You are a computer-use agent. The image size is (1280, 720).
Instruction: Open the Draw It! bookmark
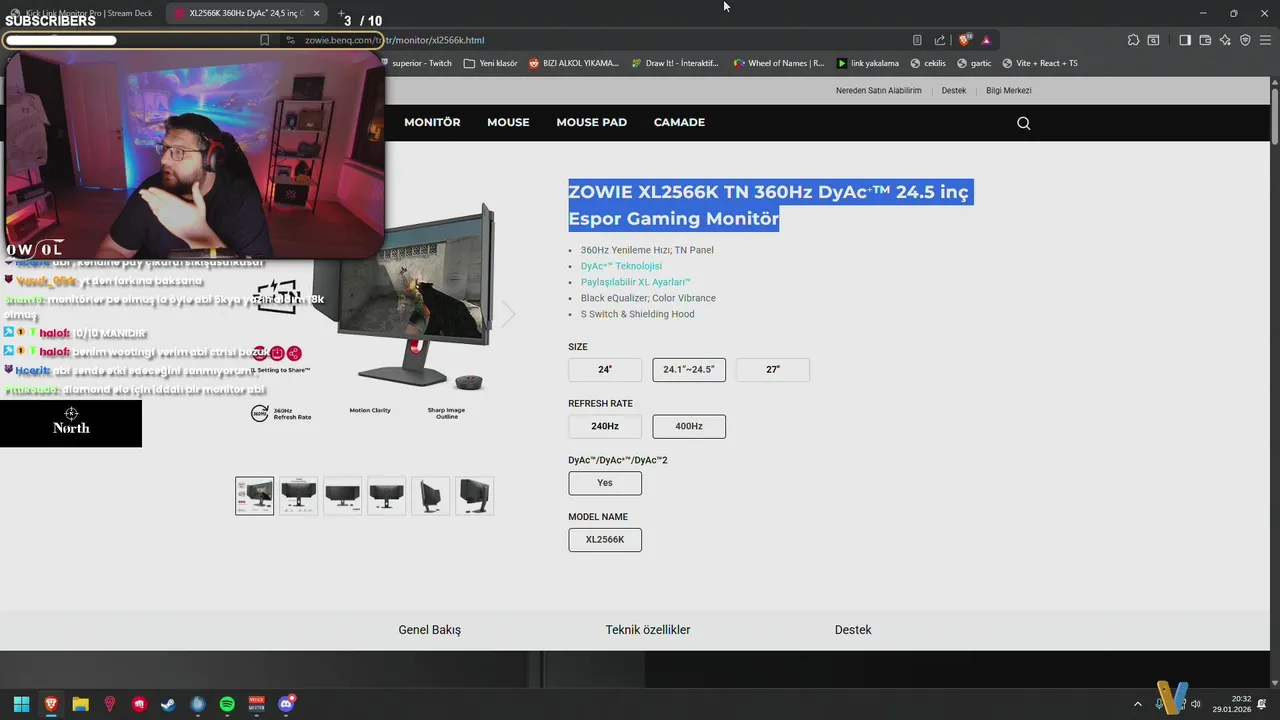pyautogui.click(x=675, y=63)
